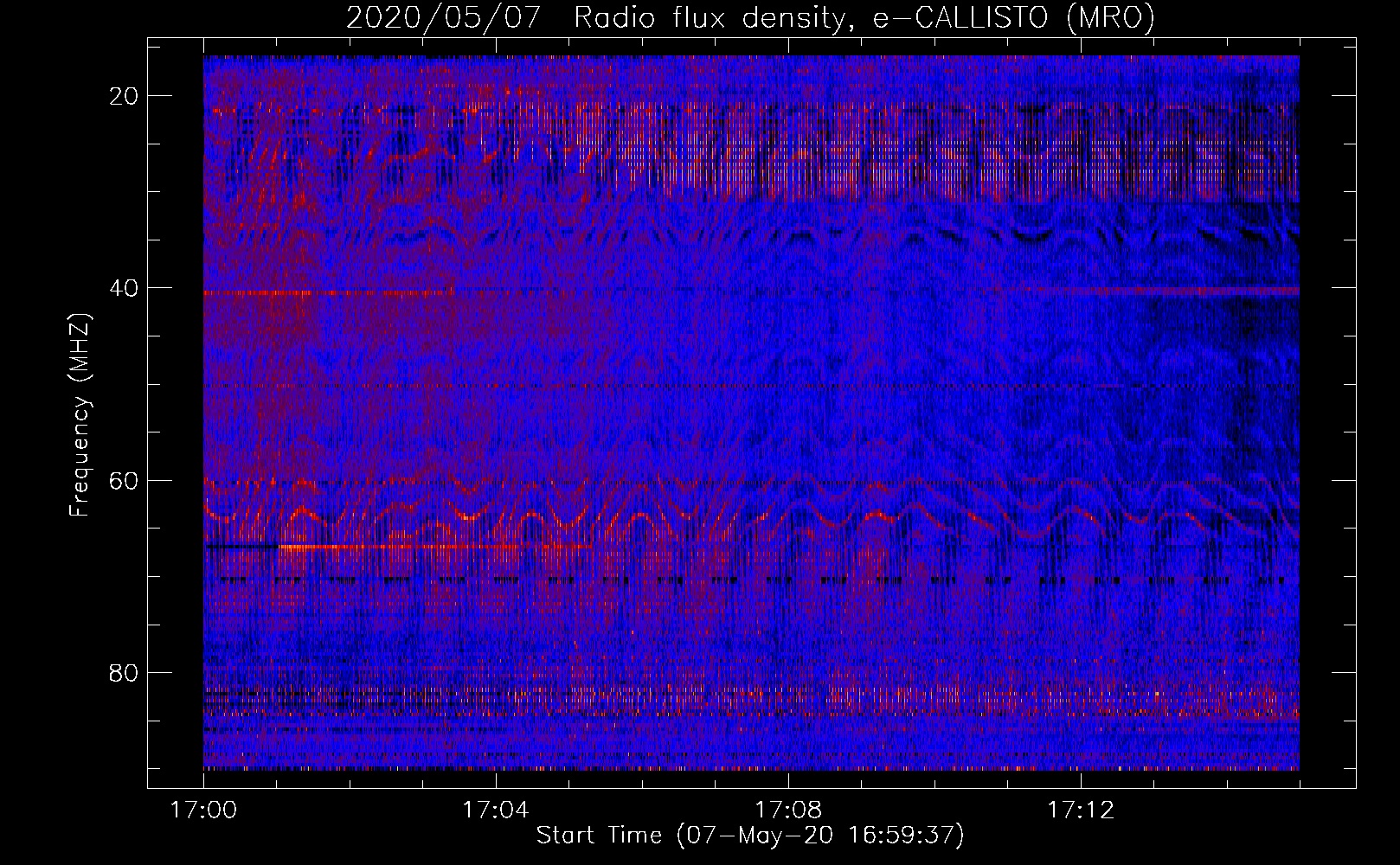Click the '80' frequency tick label
Image resolution: width=1400 pixels, height=865 pixels.
click(x=125, y=672)
